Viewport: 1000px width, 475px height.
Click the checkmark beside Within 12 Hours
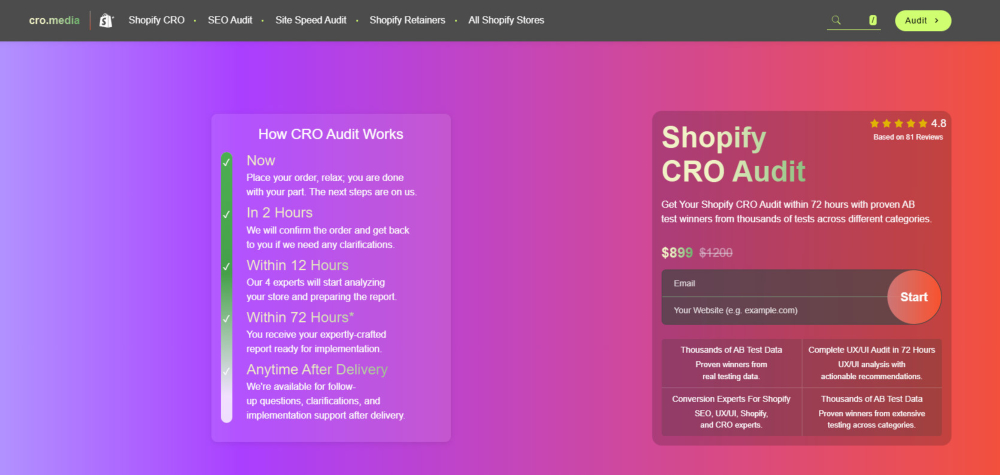(226, 266)
